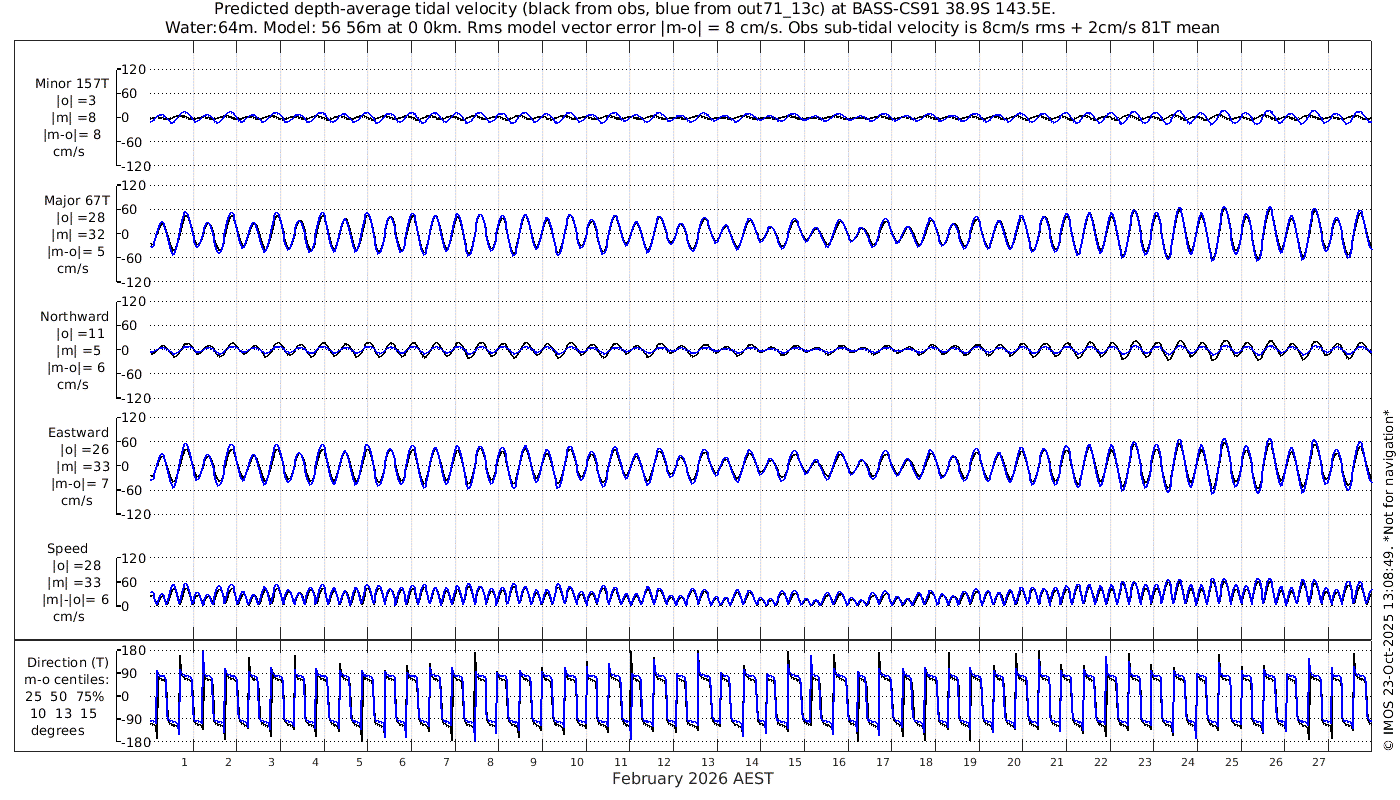Image resolution: width=1400 pixels, height=800 pixels.
Task: Click the 'Eastward' panel label
Action: pyautogui.click(x=78, y=433)
